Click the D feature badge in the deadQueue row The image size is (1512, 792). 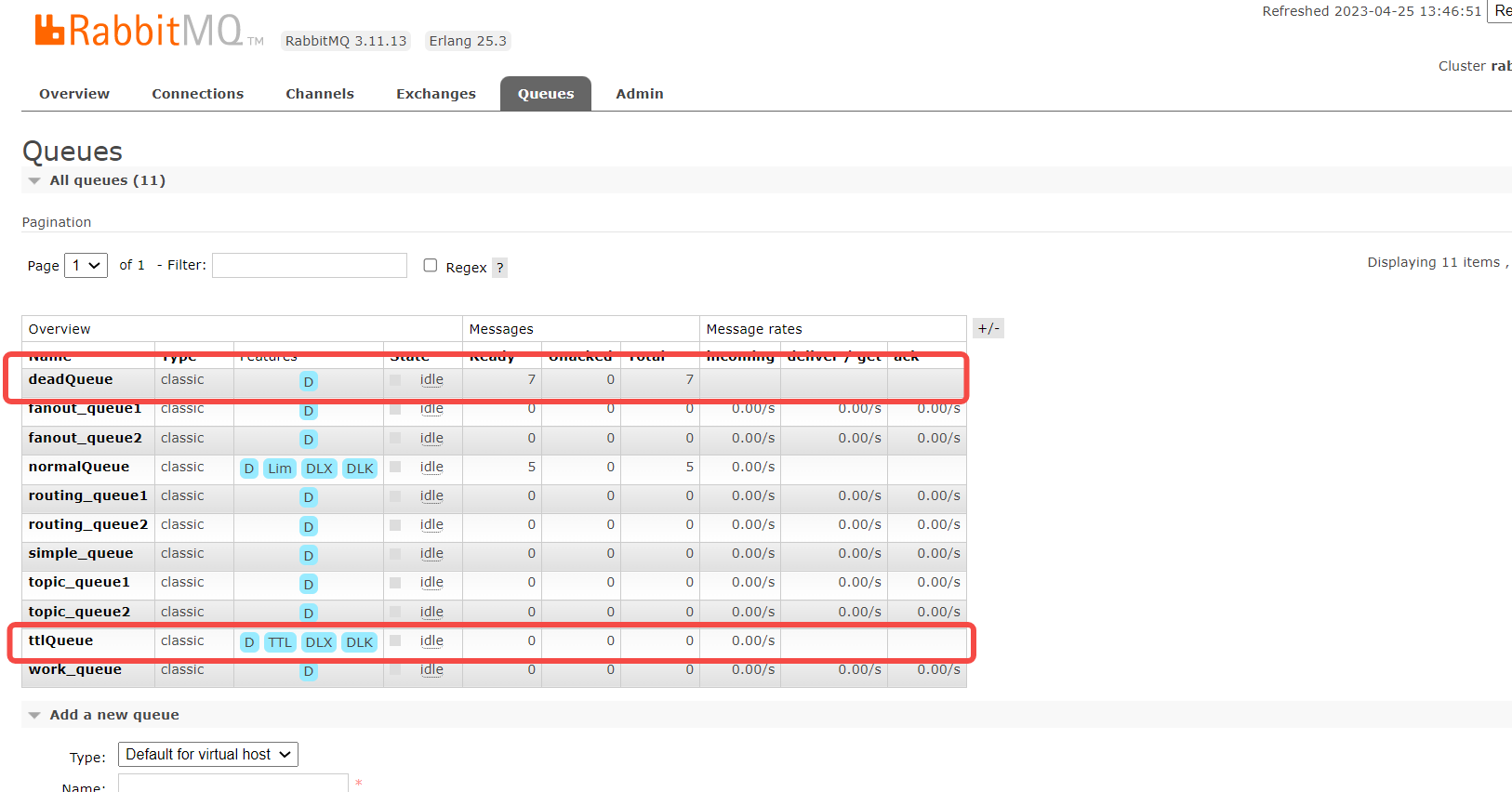point(309,381)
